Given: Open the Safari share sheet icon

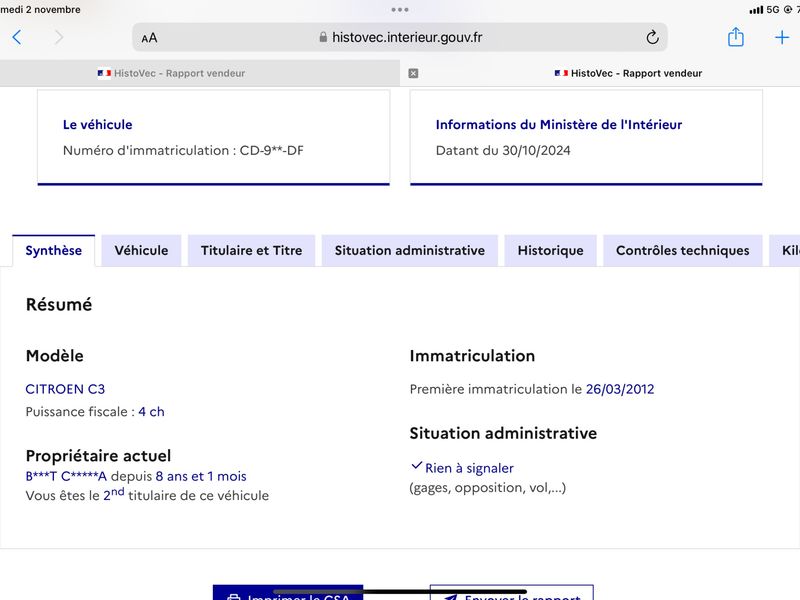Looking at the screenshot, I should coord(735,37).
